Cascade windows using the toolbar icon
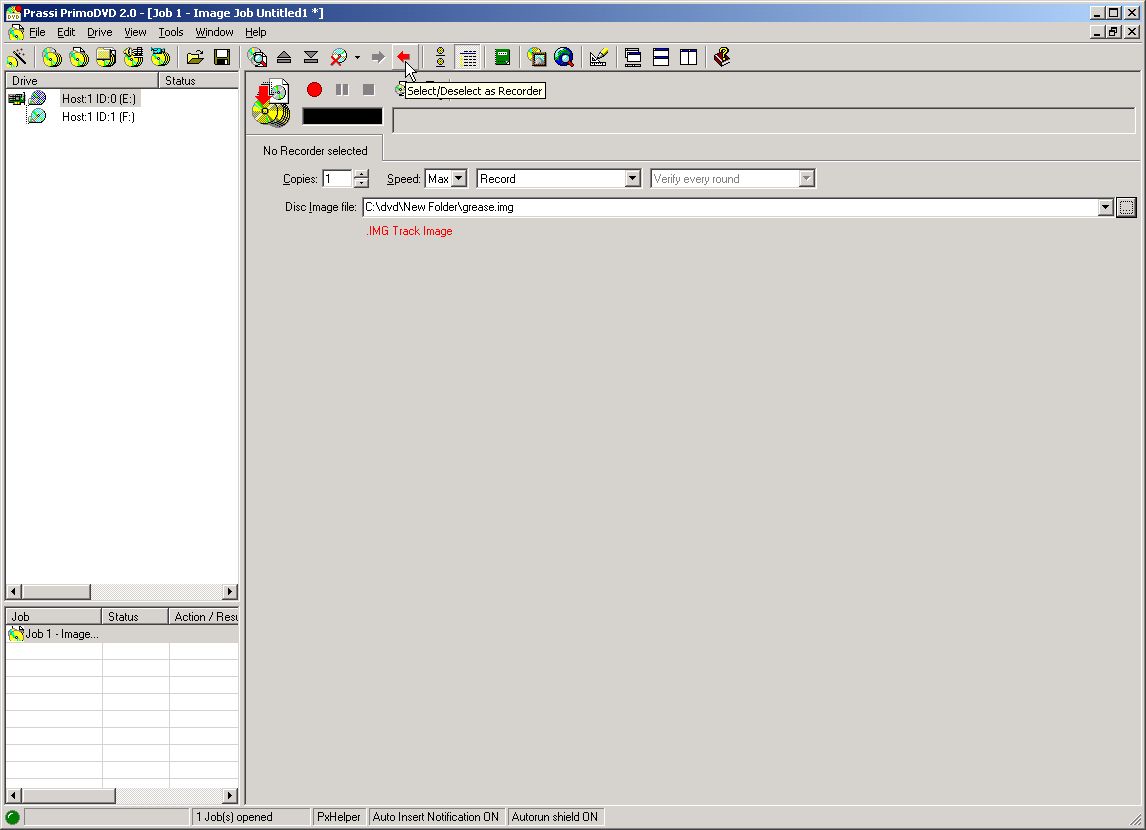The width and height of the screenshot is (1146, 830). (633, 57)
